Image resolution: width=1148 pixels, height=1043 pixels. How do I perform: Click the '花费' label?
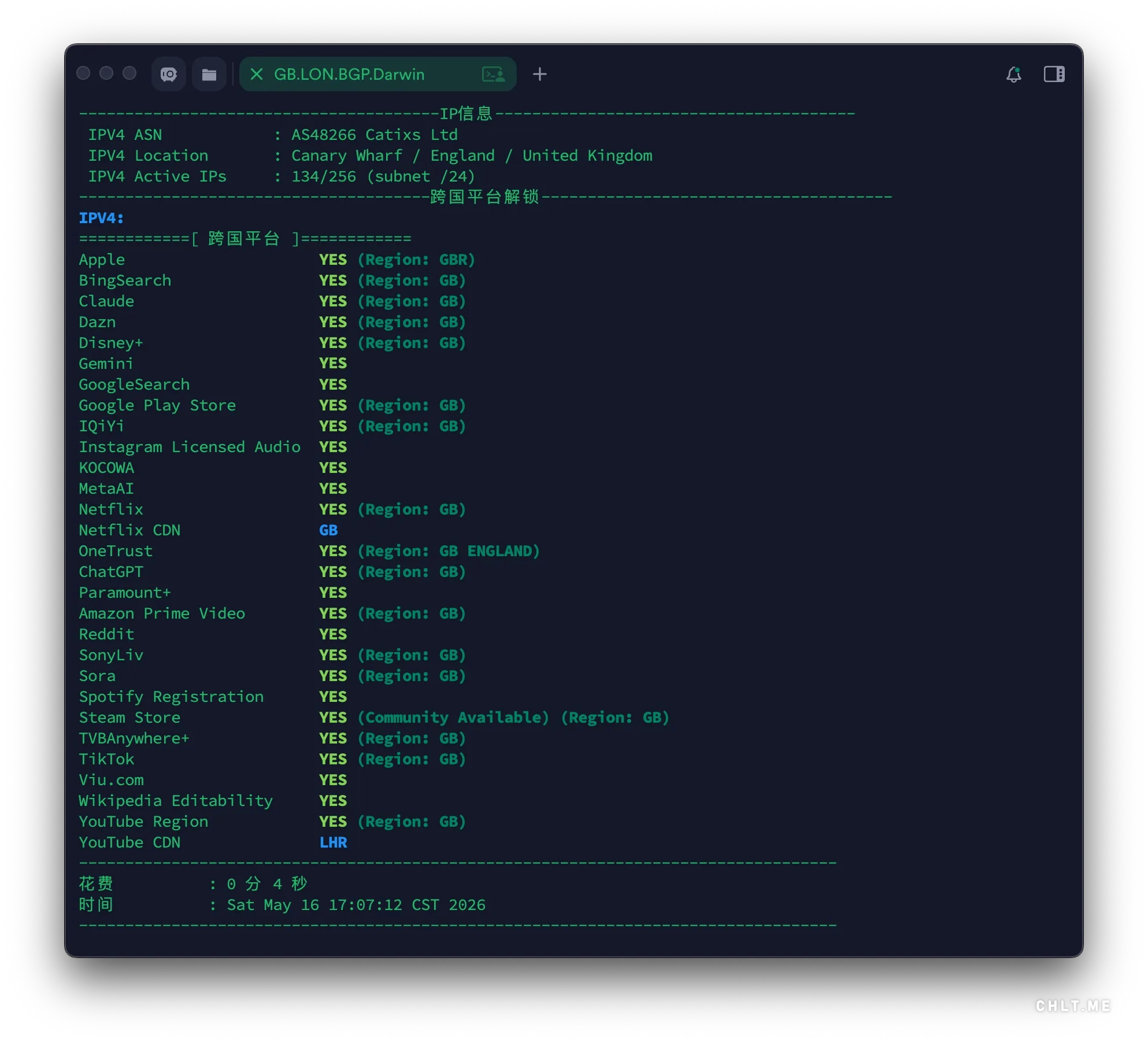point(96,883)
